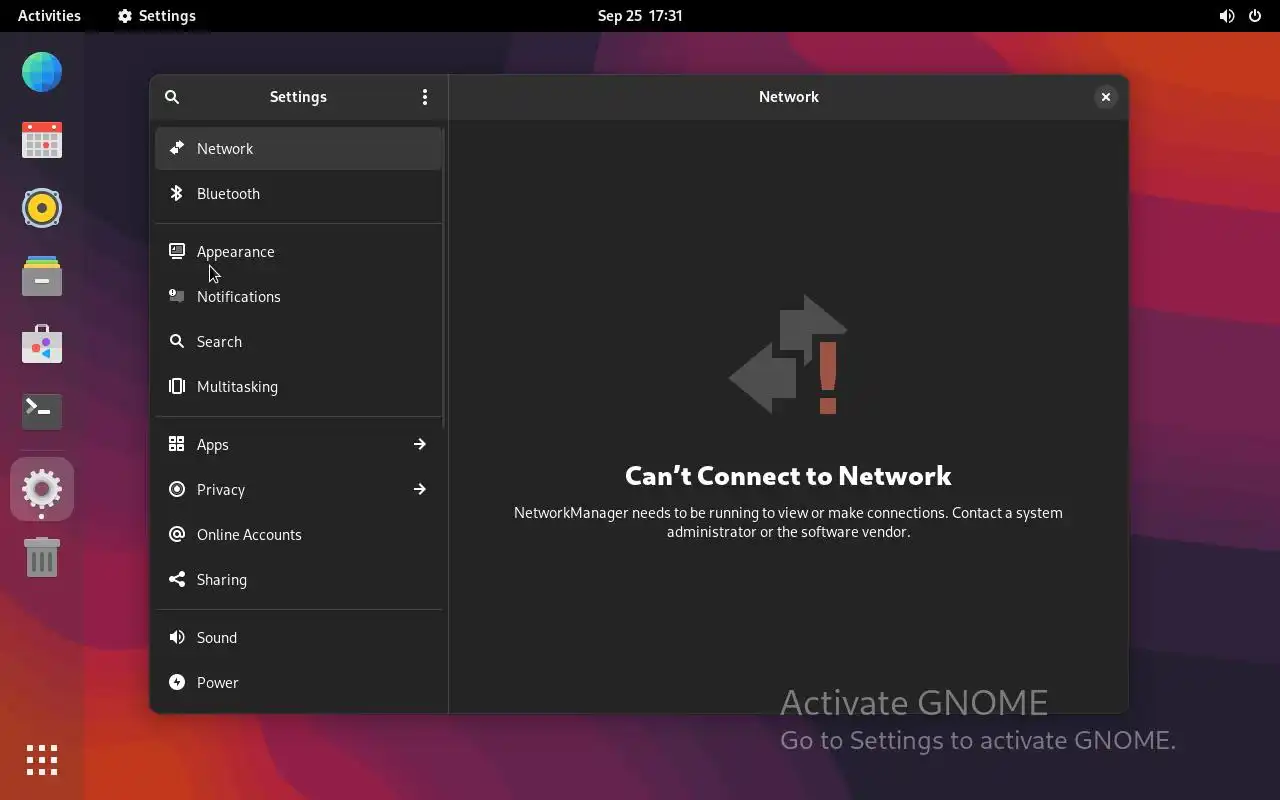Open the Calendar app in the dock
Viewport: 1280px width, 800px height.
coord(42,140)
